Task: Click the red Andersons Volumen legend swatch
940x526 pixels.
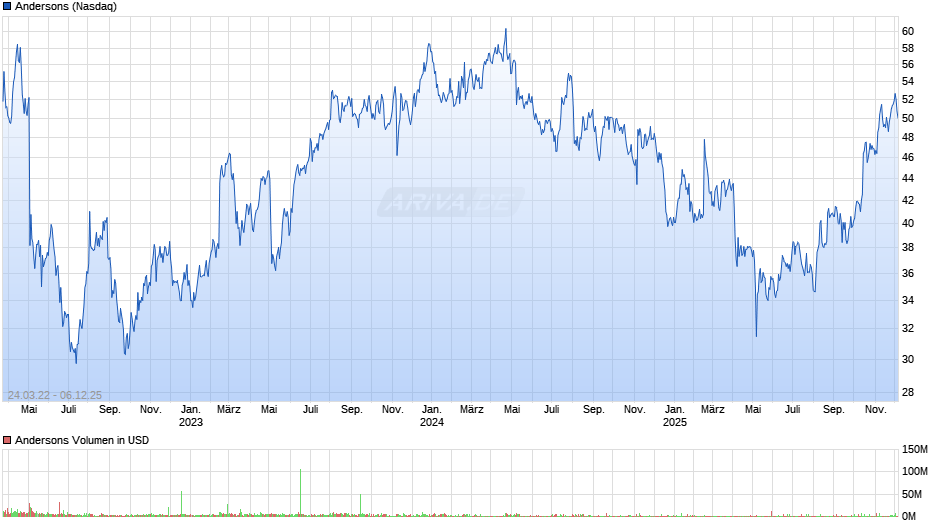Action: (x=7, y=440)
